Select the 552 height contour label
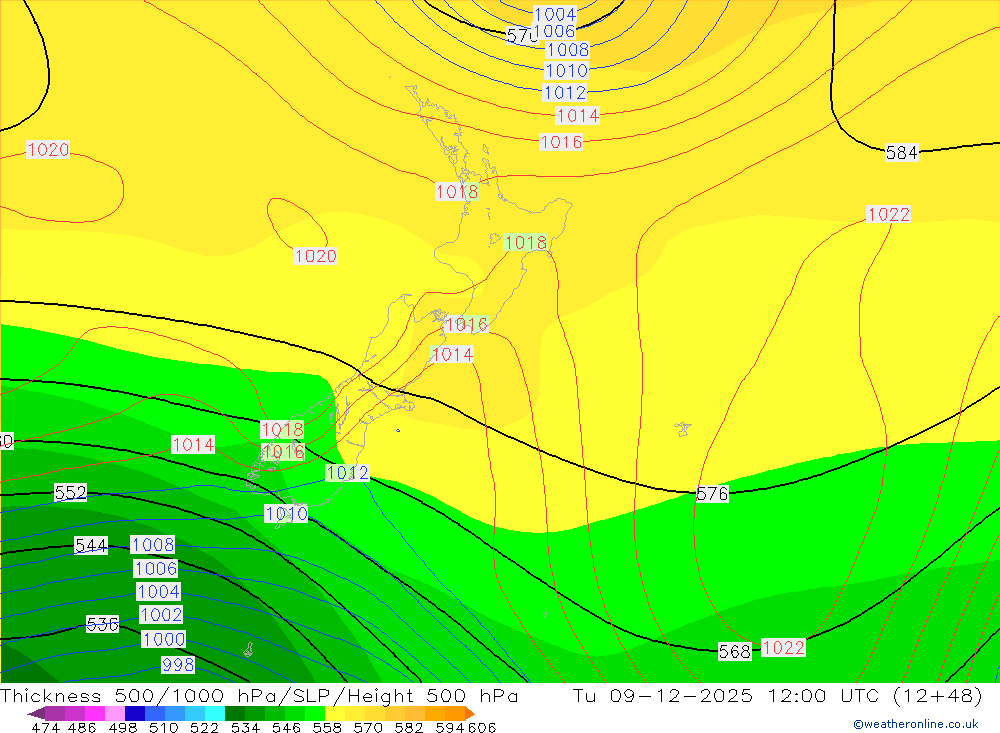This screenshot has height=733, width=1000. pos(70,492)
